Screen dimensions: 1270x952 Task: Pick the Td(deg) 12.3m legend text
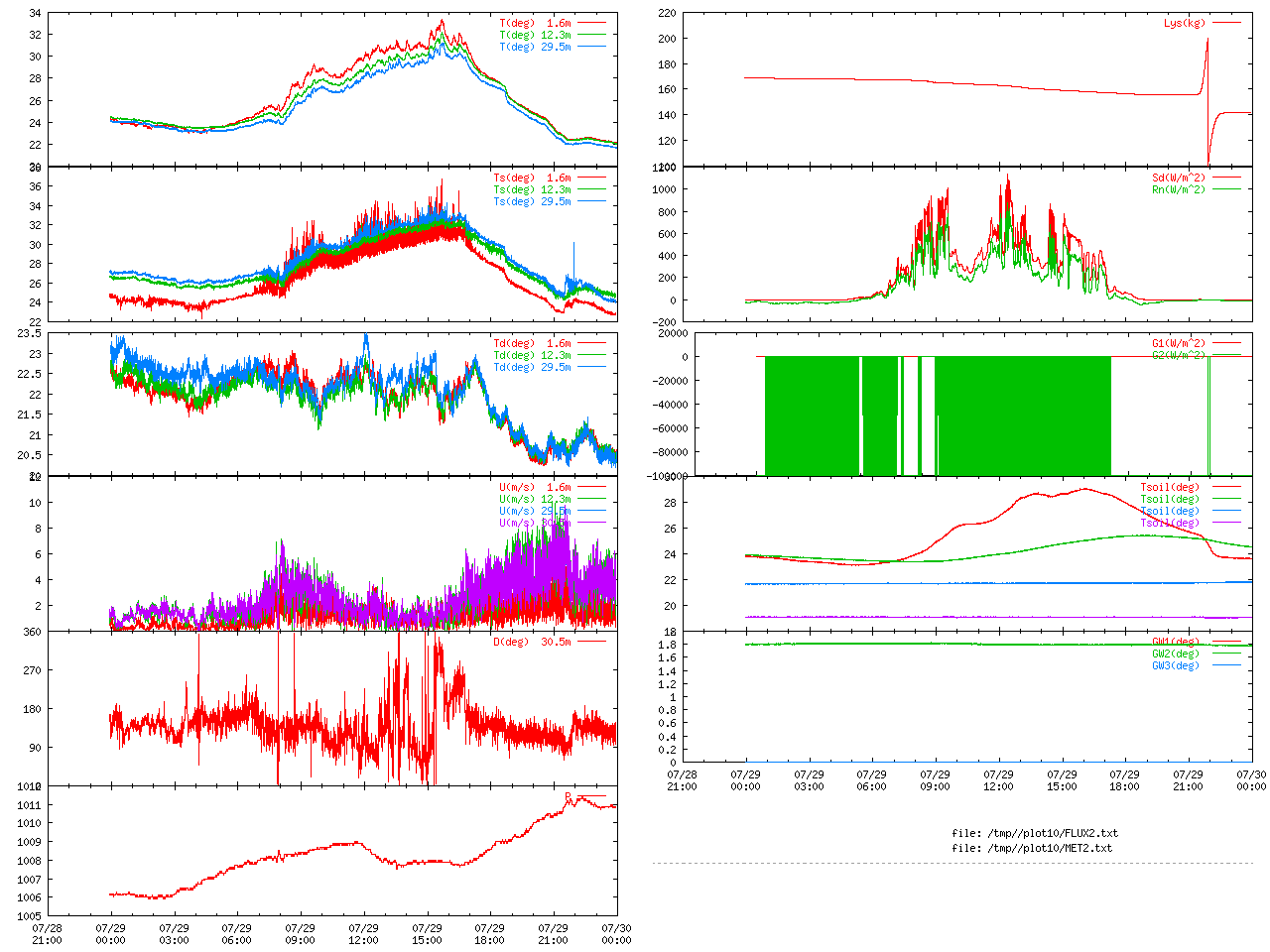click(533, 355)
